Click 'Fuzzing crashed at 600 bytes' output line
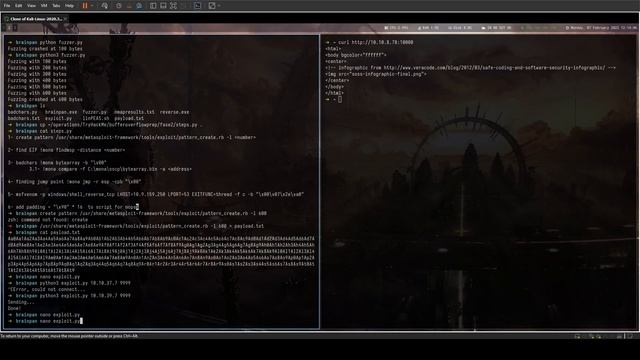 tap(45, 100)
